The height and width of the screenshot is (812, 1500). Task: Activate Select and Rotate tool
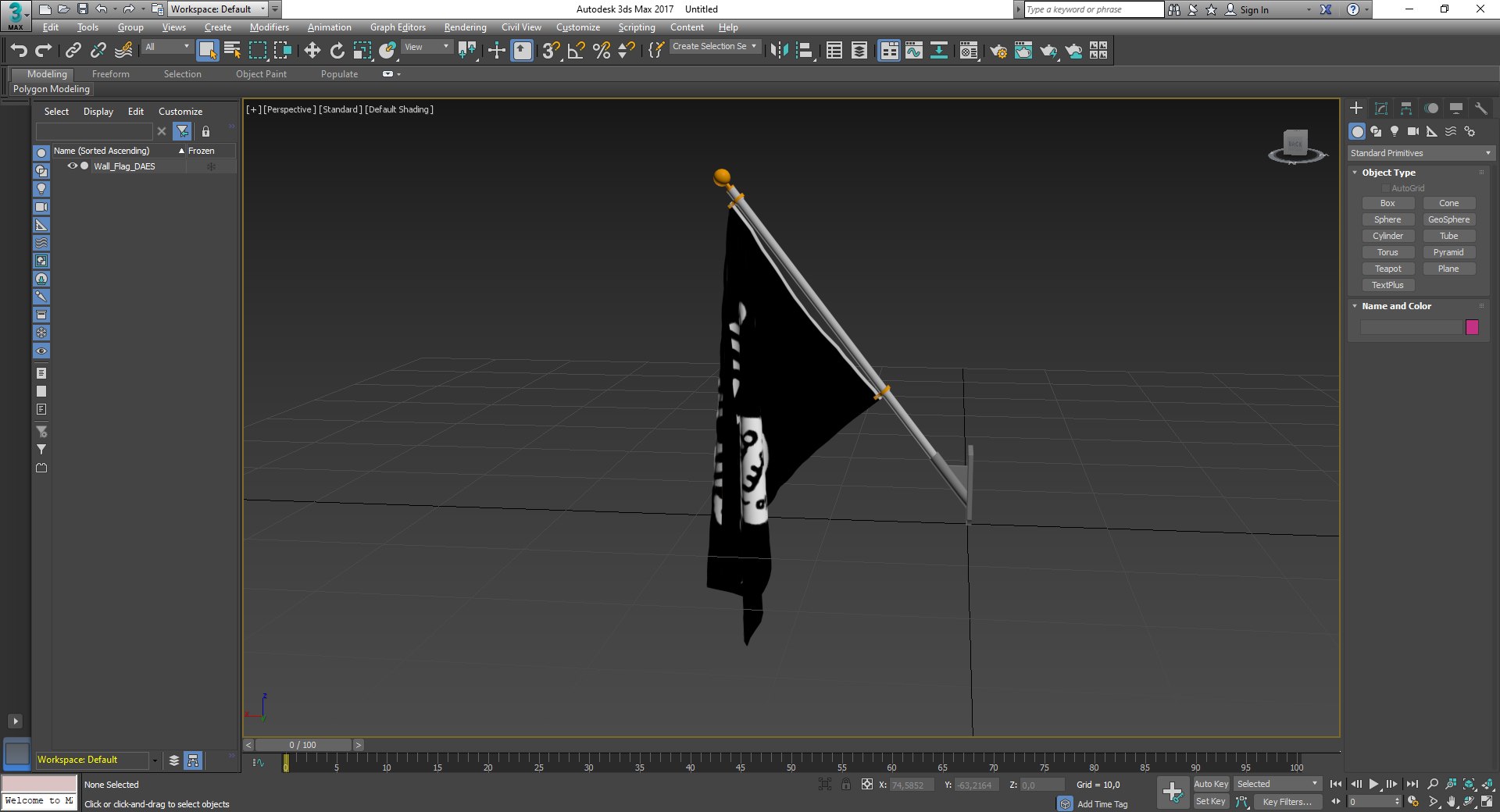[x=337, y=51]
